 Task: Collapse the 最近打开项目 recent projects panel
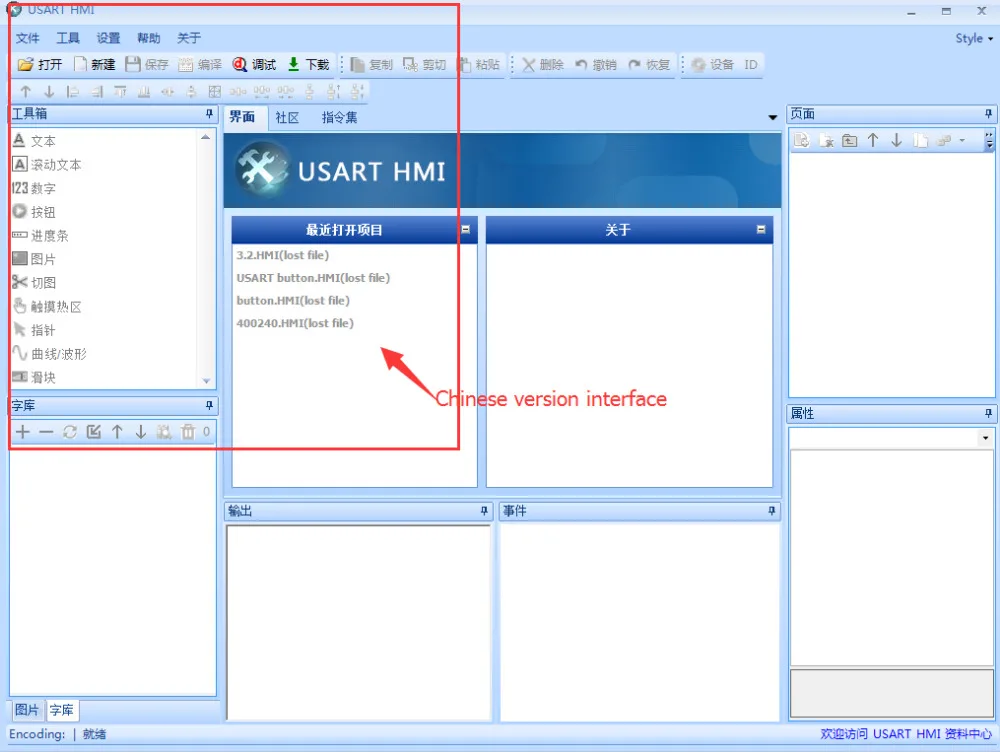tap(466, 230)
